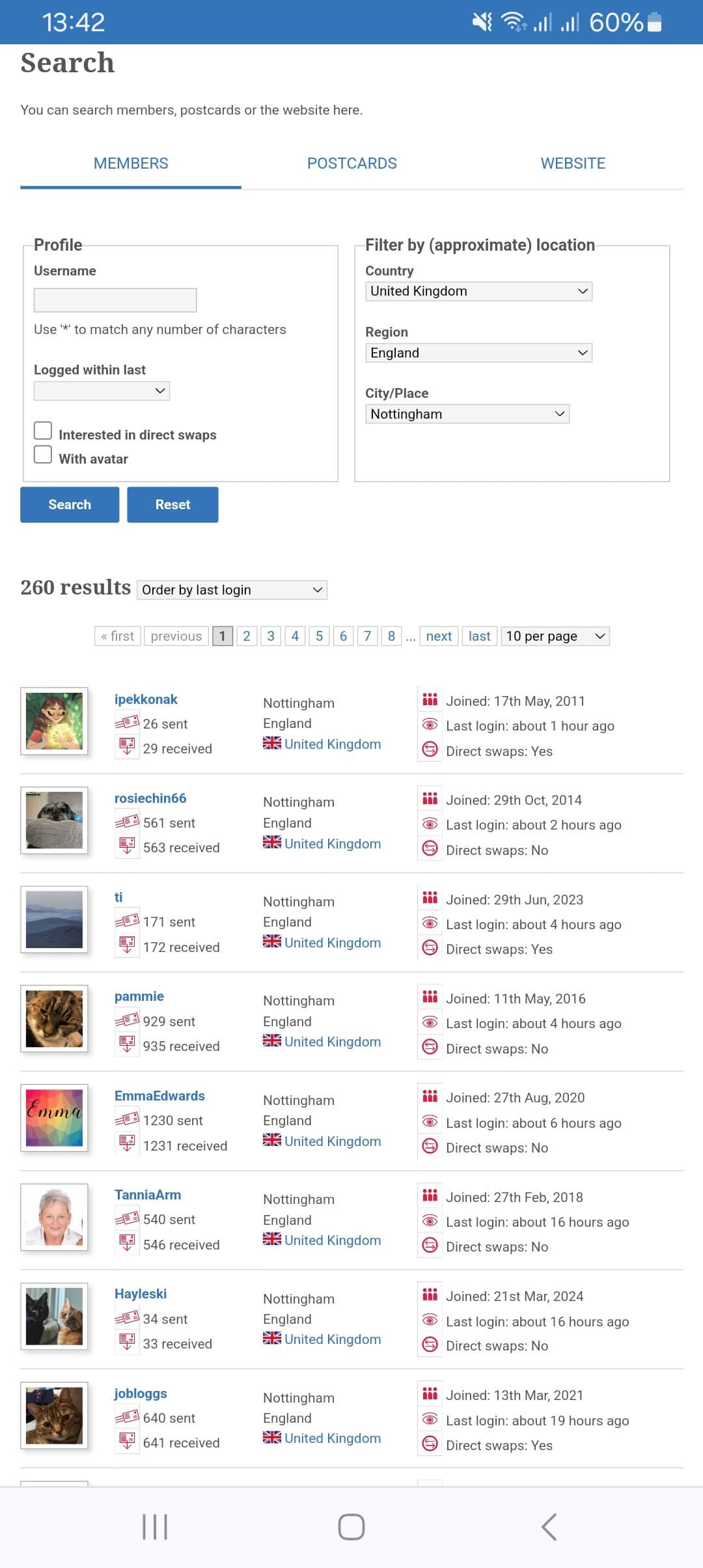This screenshot has width=703, height=1568.
Task: Check the With avatar checkbox
Action: click(43, 455)
